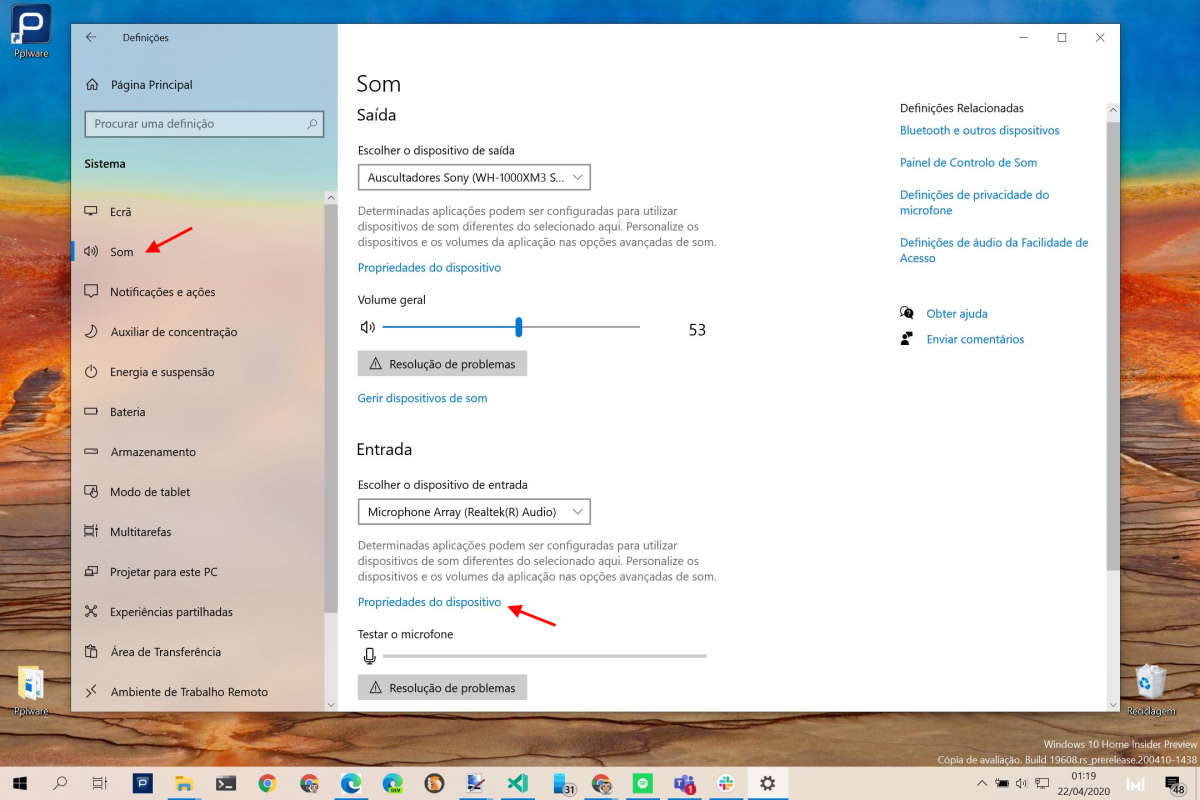Viewport: 1200px width, 800px height.
Task: Open Microsoft Edge from the taskbar
Action: pyautogui.click(x=351, y=783)
